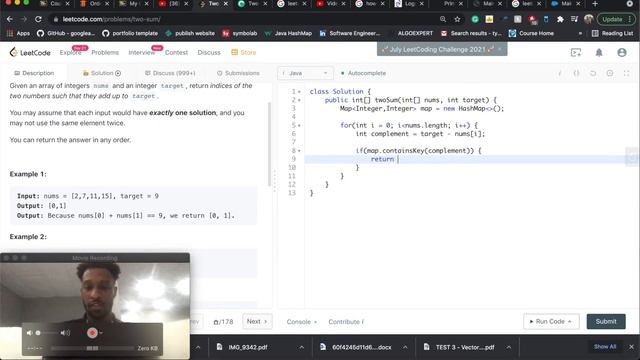This screenshot has width=640, height=360.
Task: Open Run Code options dropdown
Action: click(x=570, y=322)
